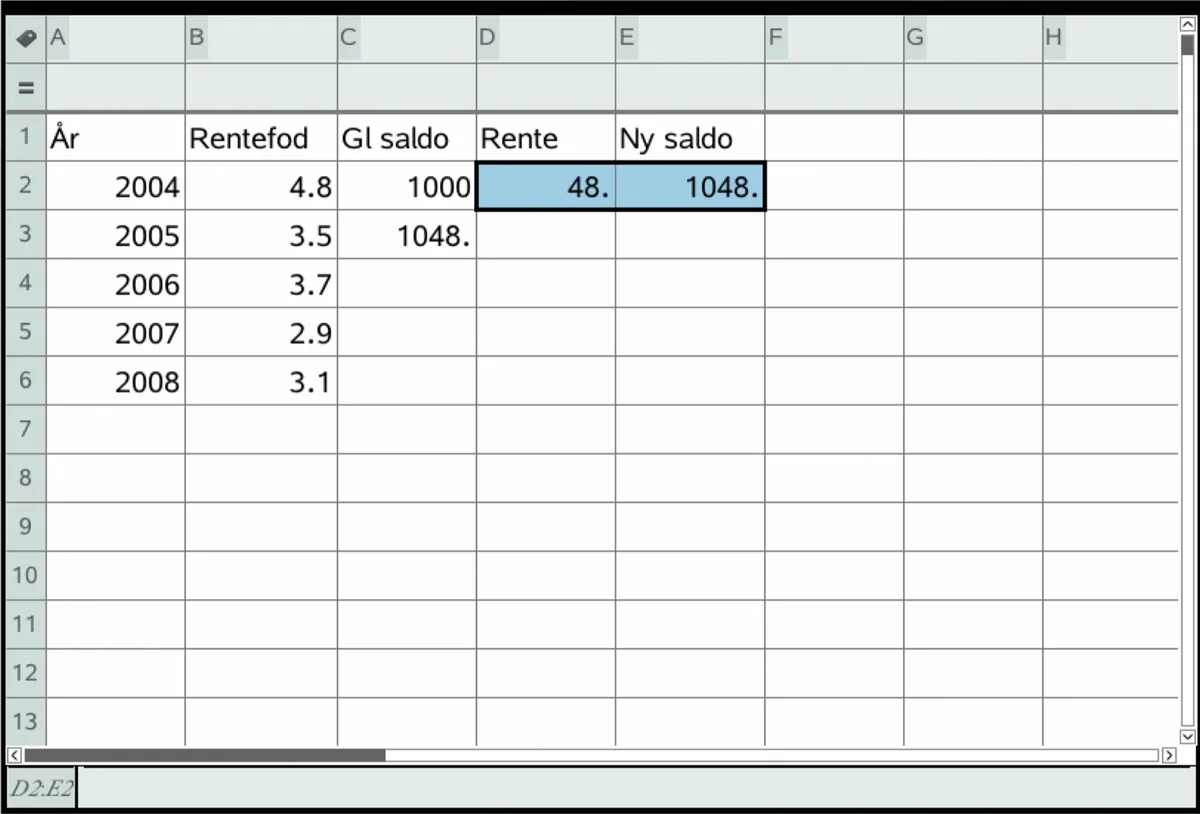The width and height of the screenshot is (1200, 814).
Task: Click the 'Ny saldo' cell
Action: click(x=690, y=138)
